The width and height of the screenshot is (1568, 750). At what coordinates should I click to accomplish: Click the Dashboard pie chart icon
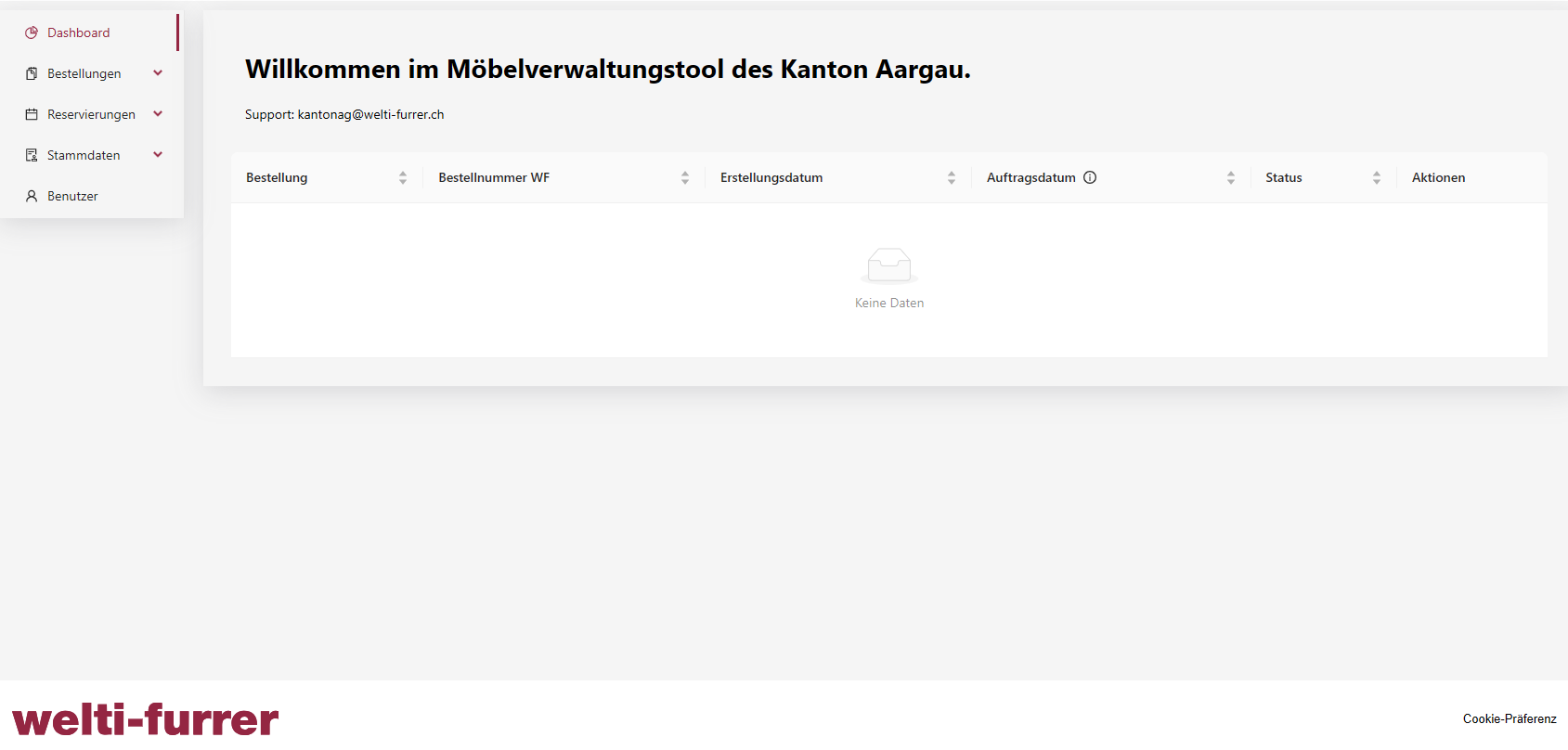pos(32,32)
